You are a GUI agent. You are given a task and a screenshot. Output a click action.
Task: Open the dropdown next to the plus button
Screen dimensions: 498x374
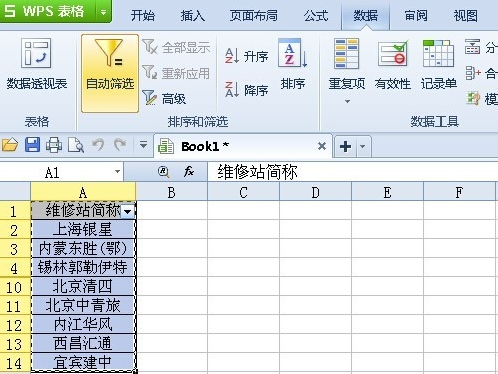coord(363,146)
